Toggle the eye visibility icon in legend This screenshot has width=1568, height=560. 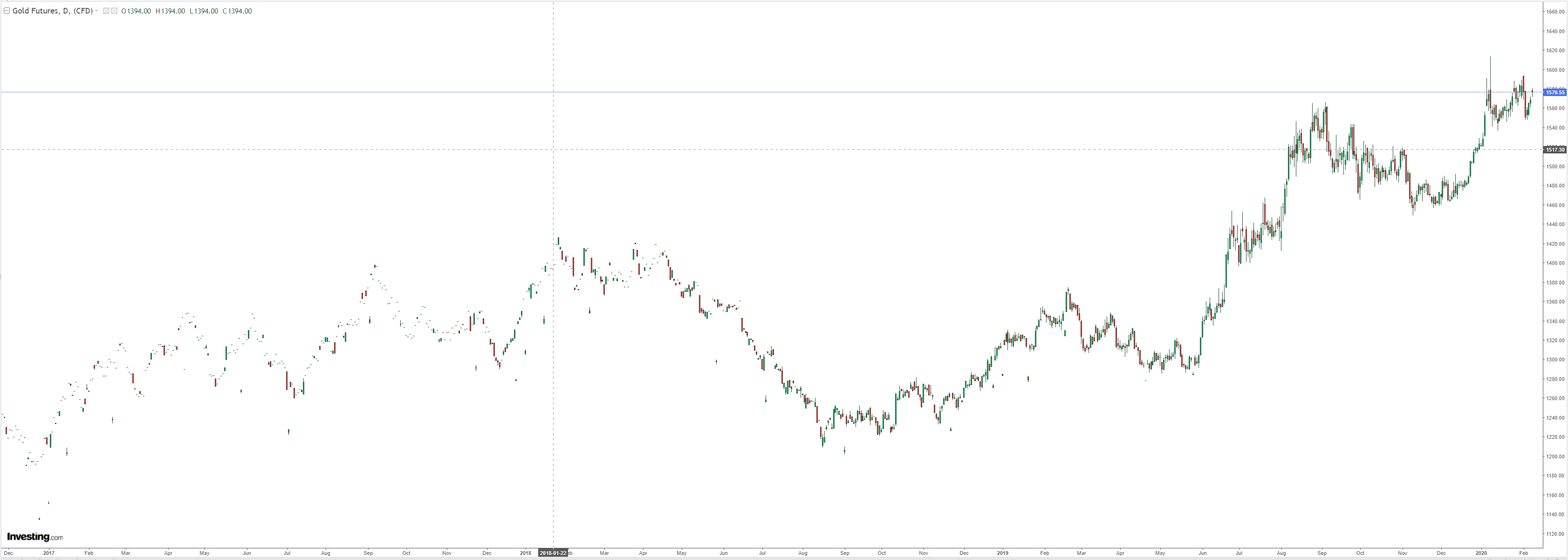[106, 11]
